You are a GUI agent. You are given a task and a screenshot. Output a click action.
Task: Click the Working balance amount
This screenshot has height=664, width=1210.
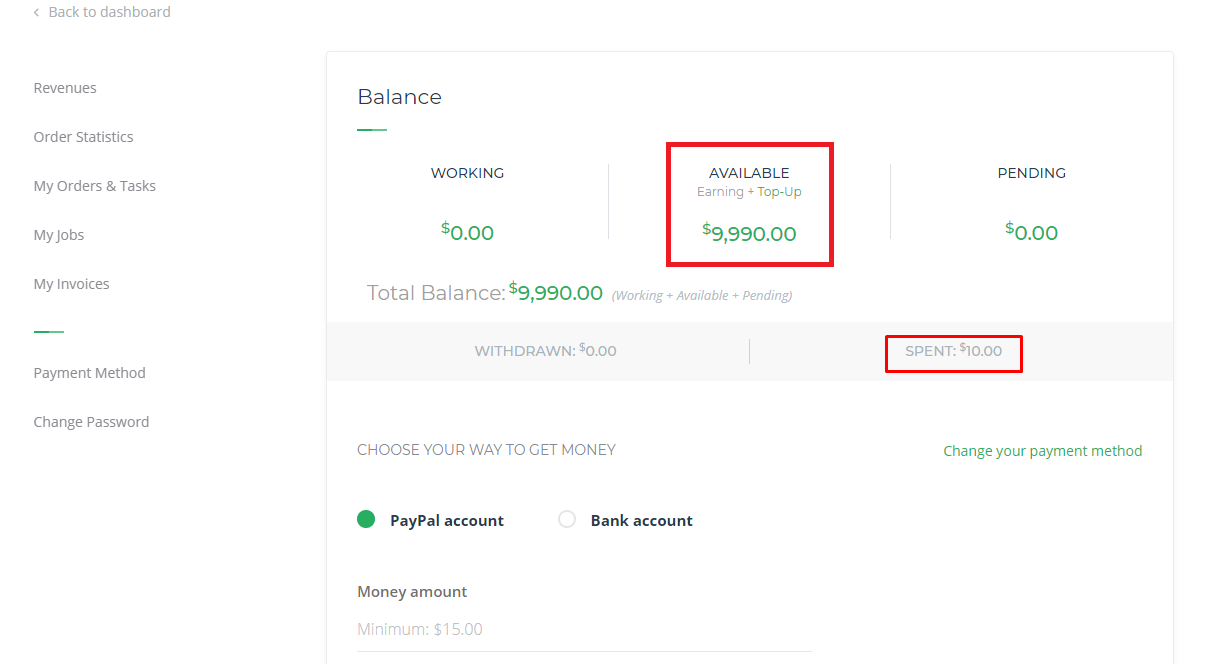tap(468, 233)
